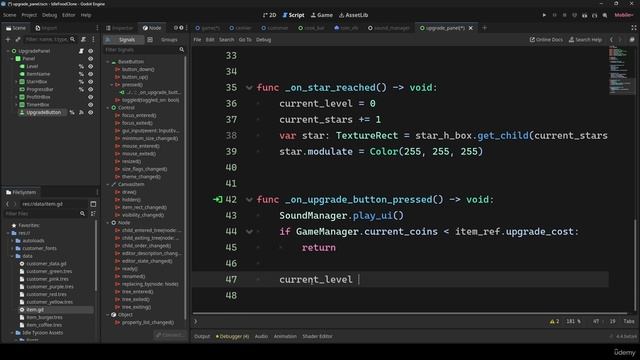
Task: Toggle visibility of ProgressBar node
Action: (x=91, y=89)
